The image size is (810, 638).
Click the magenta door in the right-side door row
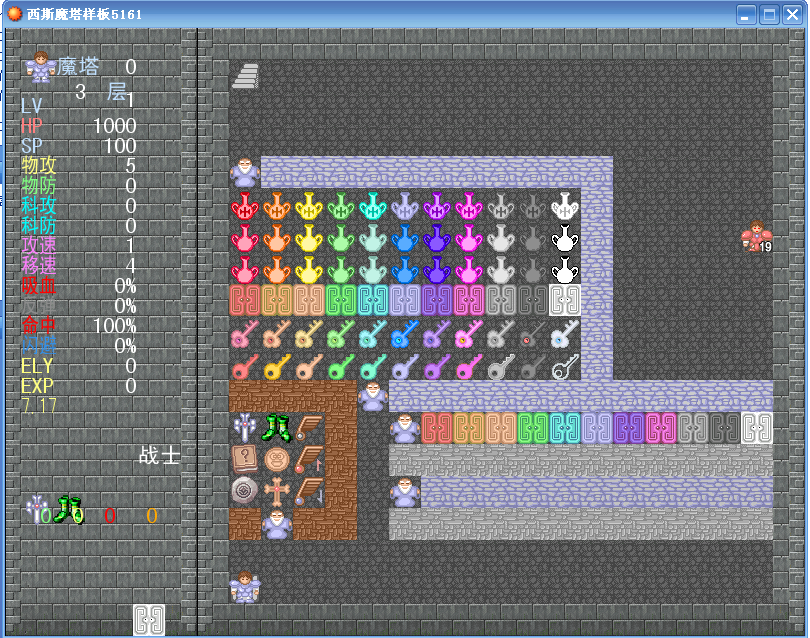click(661, 428)
